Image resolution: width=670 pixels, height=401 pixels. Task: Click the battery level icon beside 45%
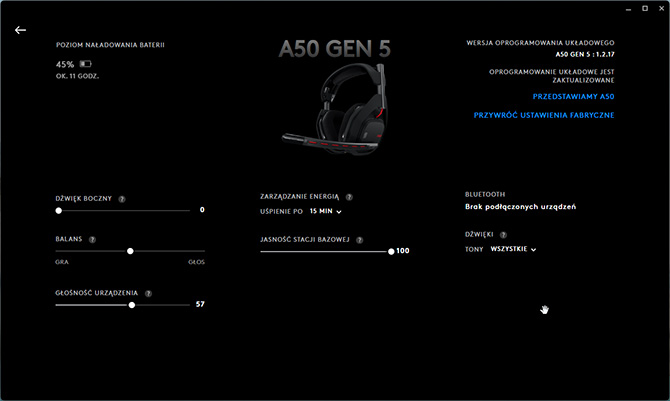pos(85,64)
